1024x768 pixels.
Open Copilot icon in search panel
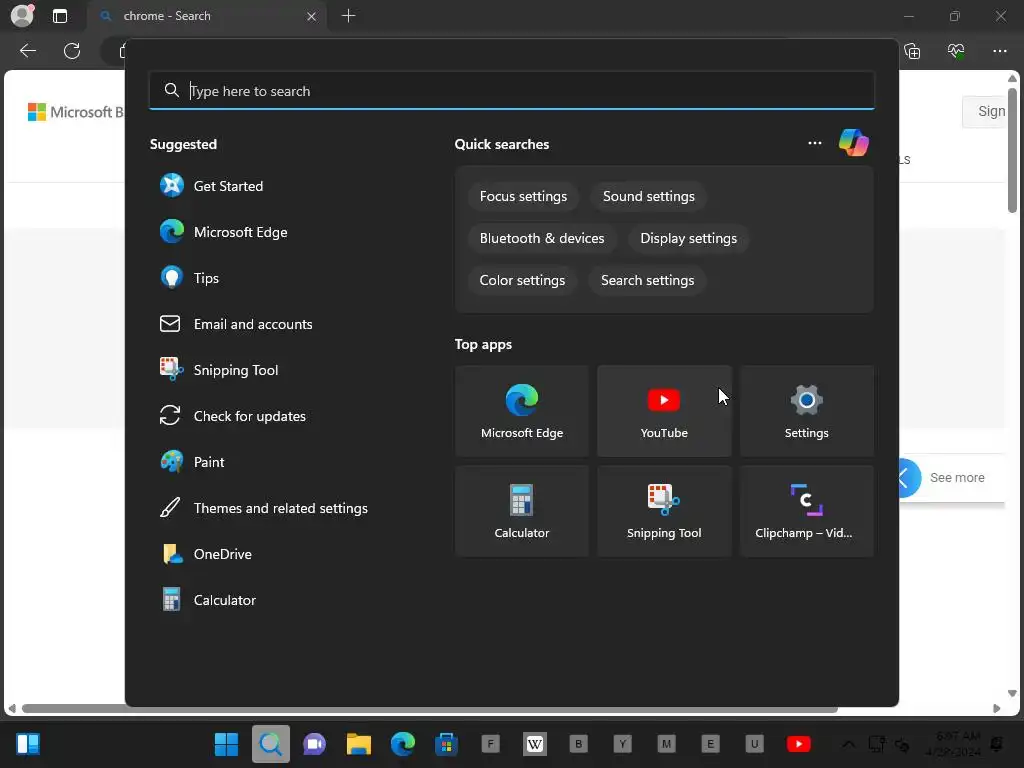click(x=854, y=143)
